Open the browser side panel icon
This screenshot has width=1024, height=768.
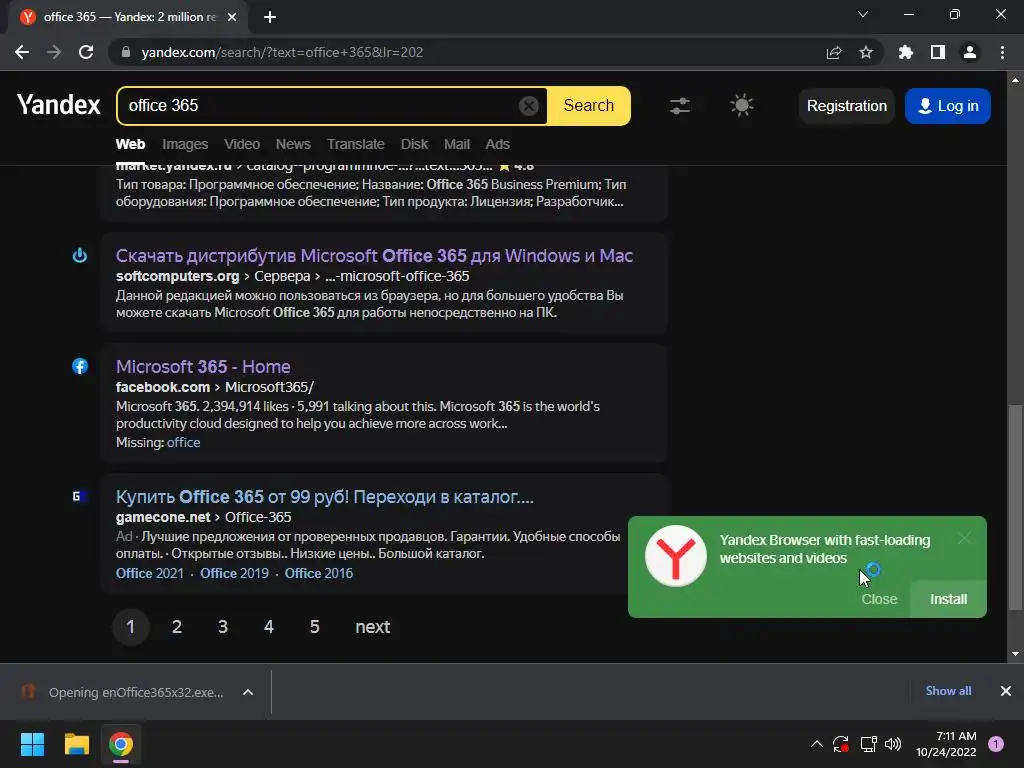[938, 52]
